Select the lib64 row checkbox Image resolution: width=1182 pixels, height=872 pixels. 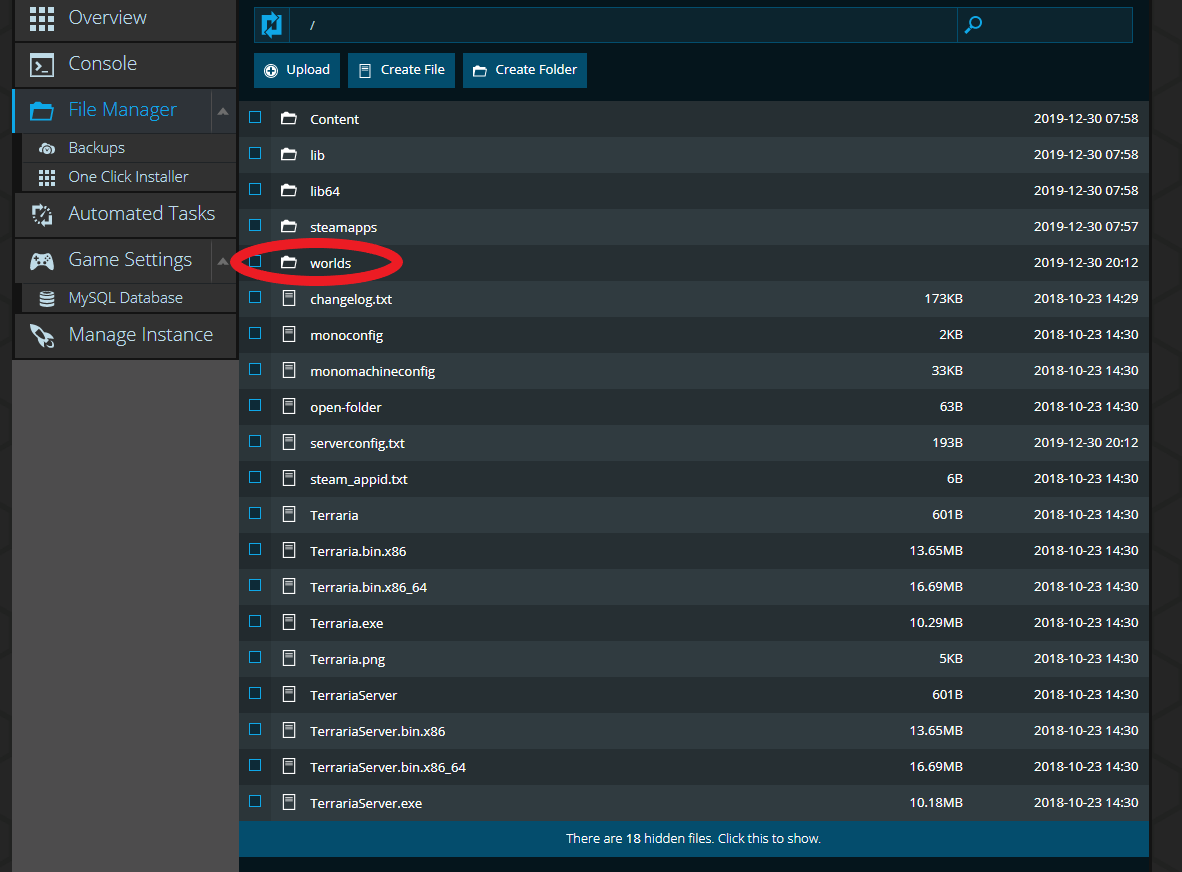coord(256,189)
